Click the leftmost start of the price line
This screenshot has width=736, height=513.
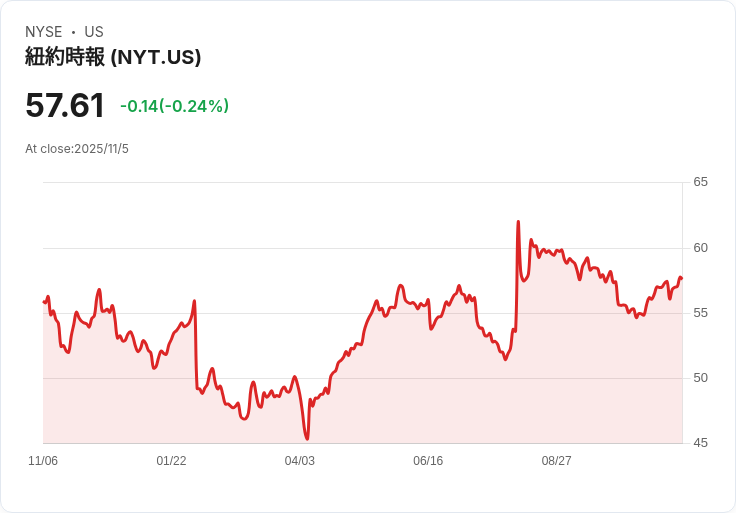[x=44, y=301]
